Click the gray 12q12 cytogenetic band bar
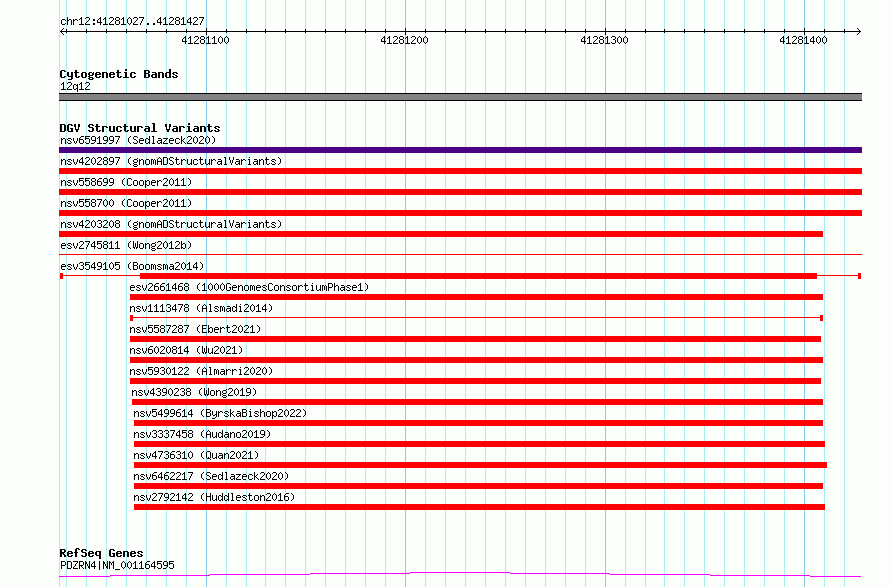Viewport: 890px width, 587px height. click(460, 97)
